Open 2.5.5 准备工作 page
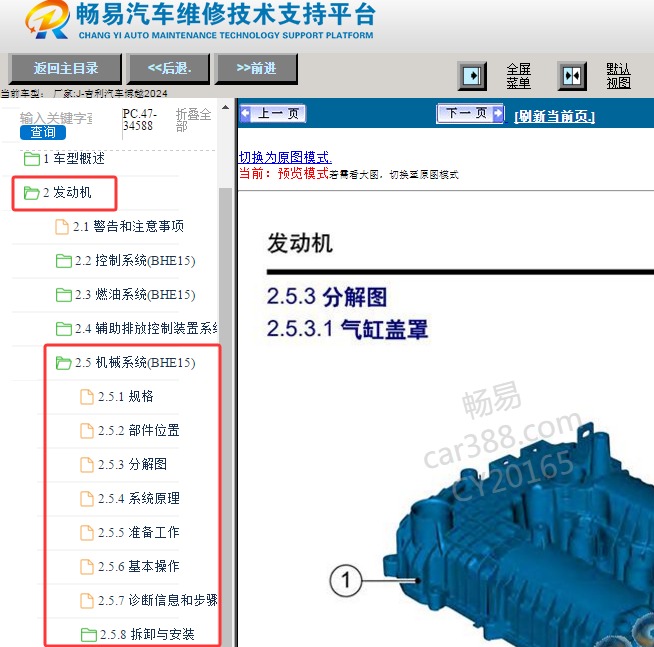This screenshot has height=647, width=654. click(139, 533)
